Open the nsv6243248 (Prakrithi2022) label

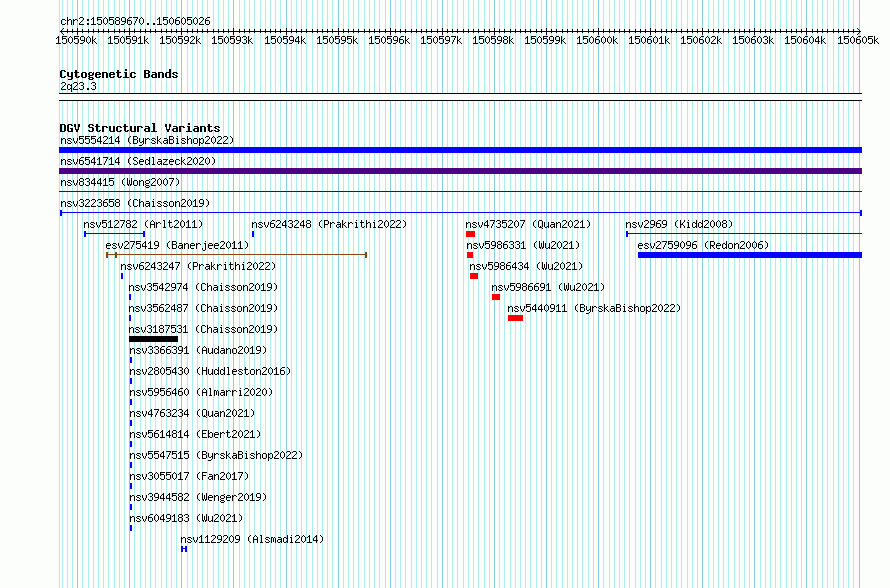[x=329, y=224]
